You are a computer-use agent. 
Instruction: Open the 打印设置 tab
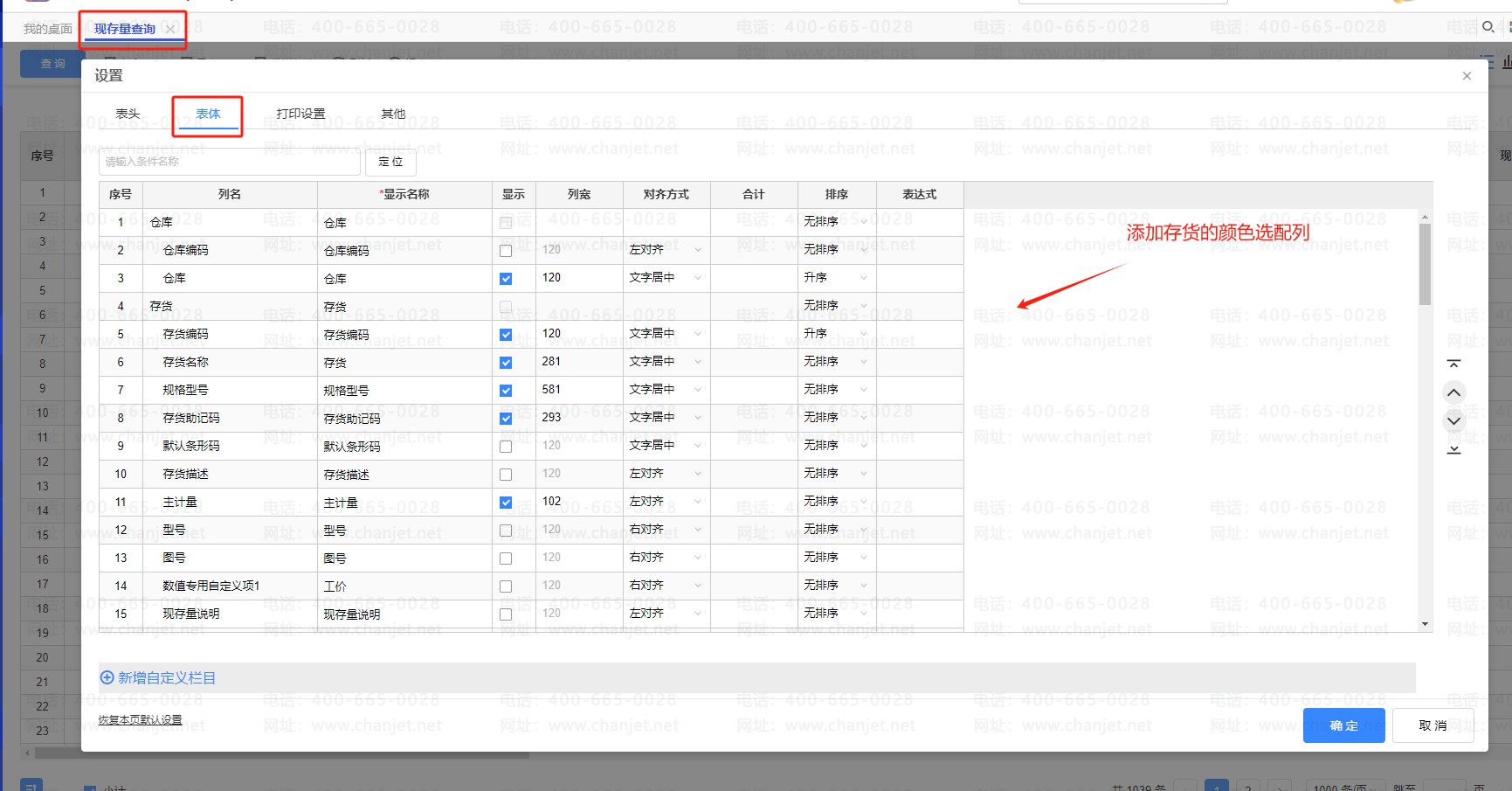300,114
